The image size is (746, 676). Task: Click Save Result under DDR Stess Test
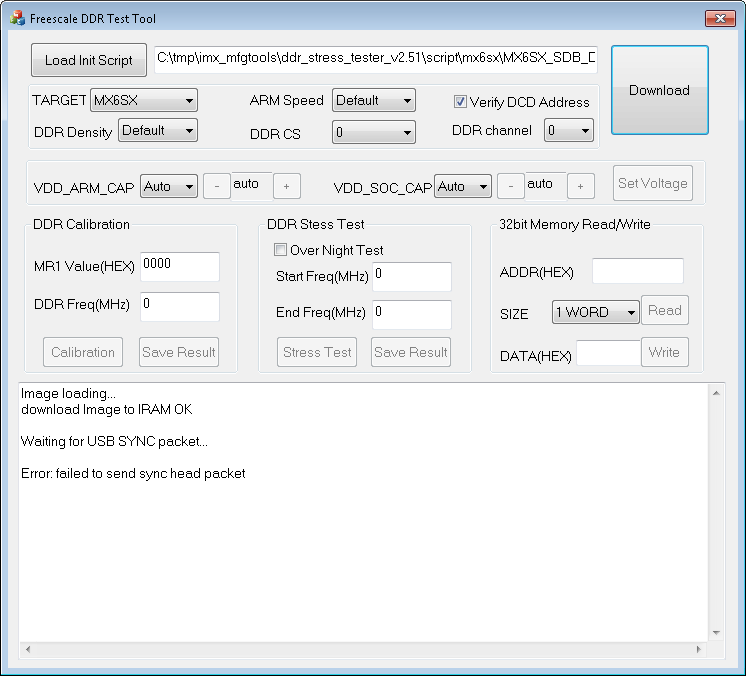coord(411,352)
